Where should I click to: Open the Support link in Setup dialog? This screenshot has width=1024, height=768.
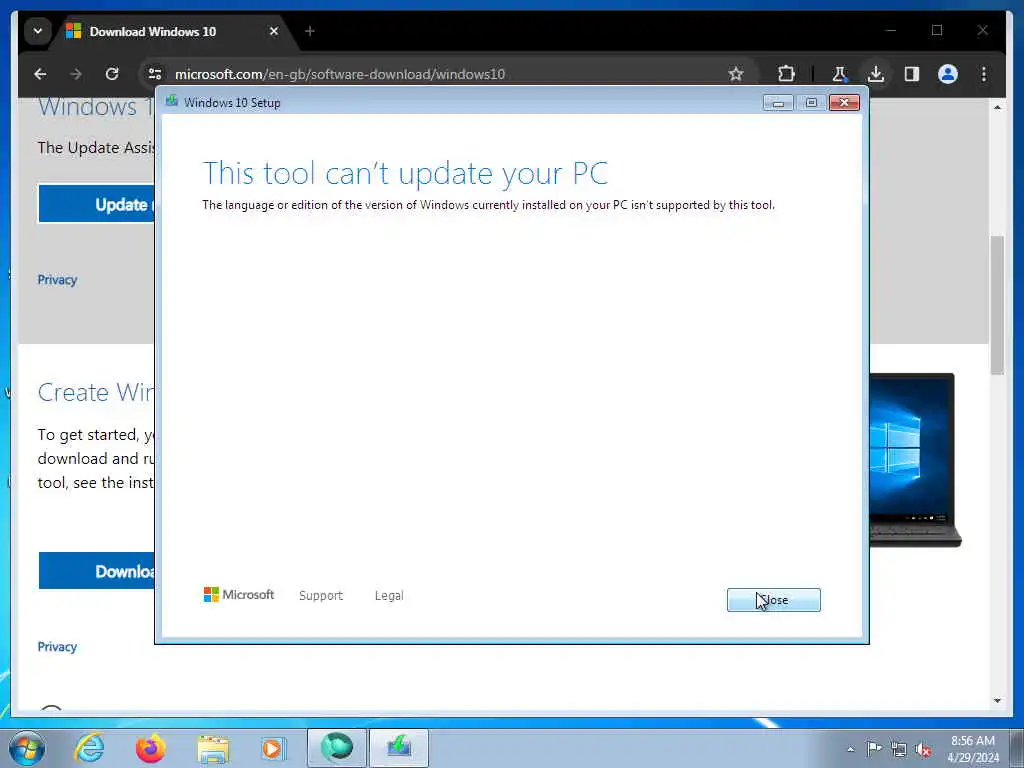coord(321,596)
